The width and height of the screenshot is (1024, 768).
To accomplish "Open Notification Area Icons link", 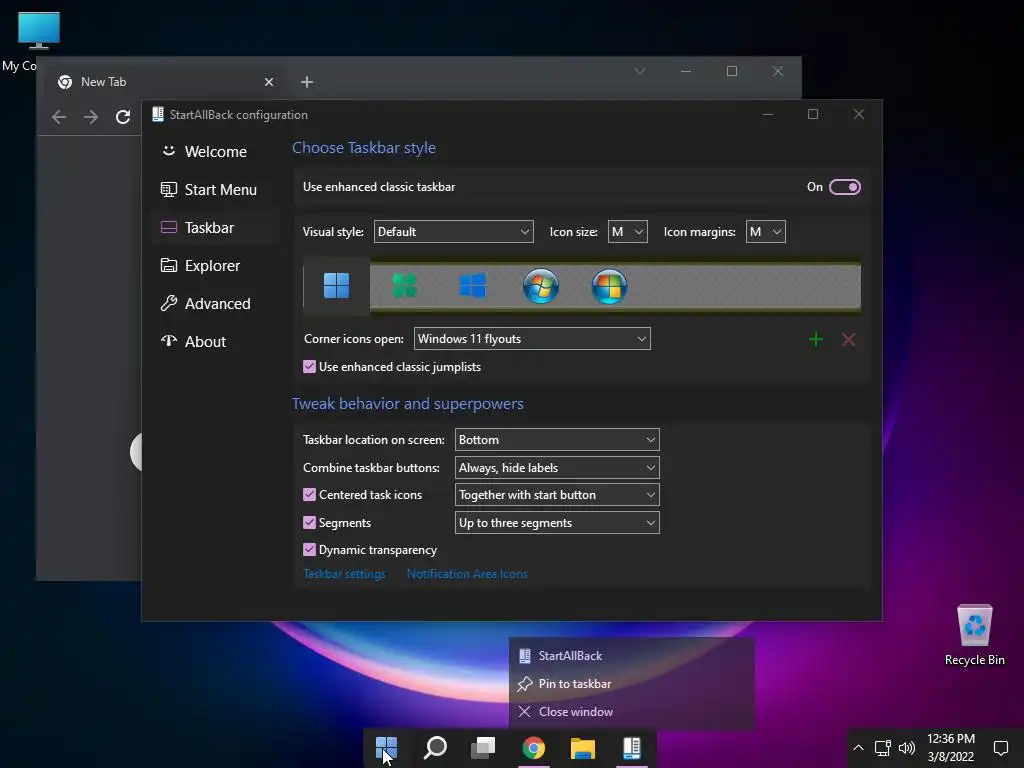I will 468,574.
